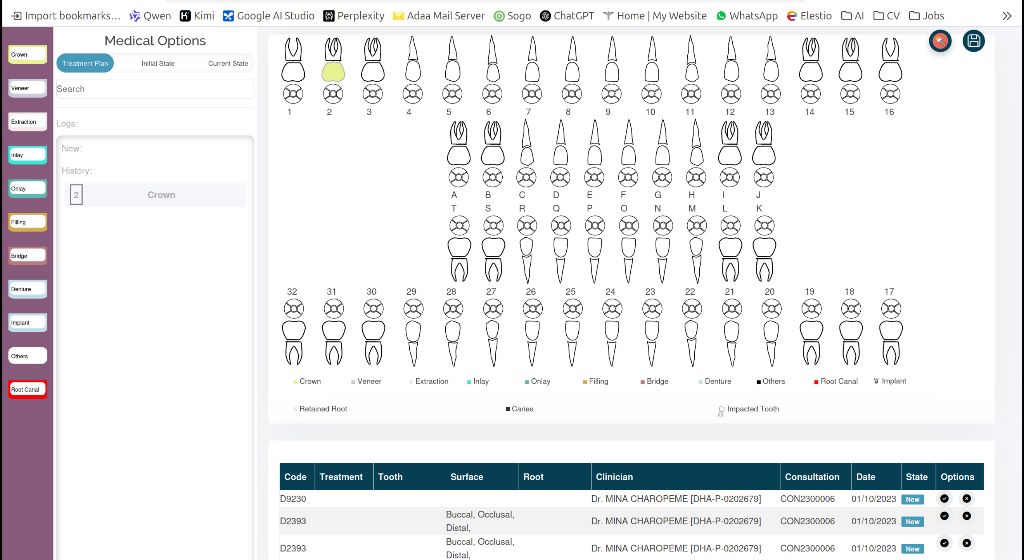Click the checkmark option in the D9230 row
Image resolution: width=1024 pixels, height=560 pixels.
pyautogui.click(x=944, y=498)
